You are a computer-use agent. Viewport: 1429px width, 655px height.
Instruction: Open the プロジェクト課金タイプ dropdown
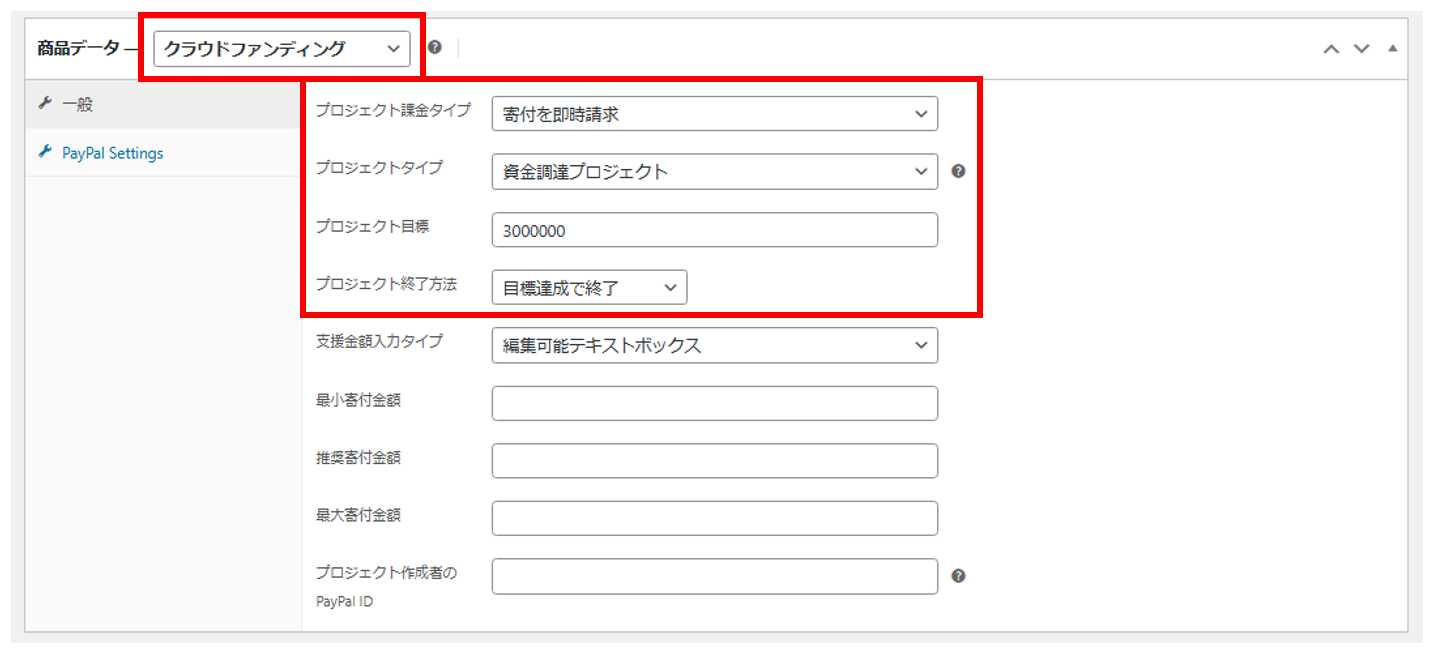[x=714, y=114]
